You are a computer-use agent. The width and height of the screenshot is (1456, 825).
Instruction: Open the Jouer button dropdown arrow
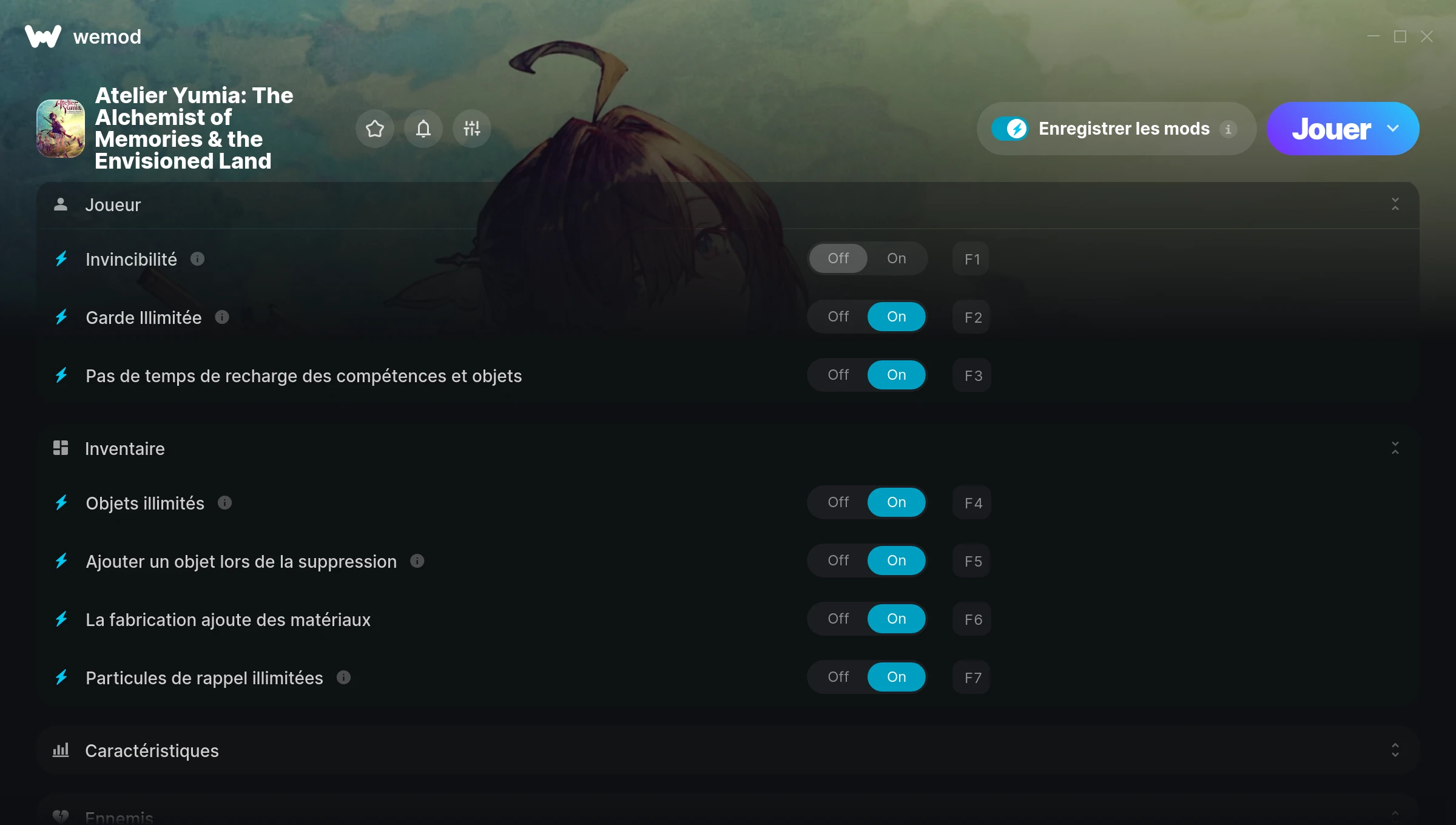coord(1393,129)
